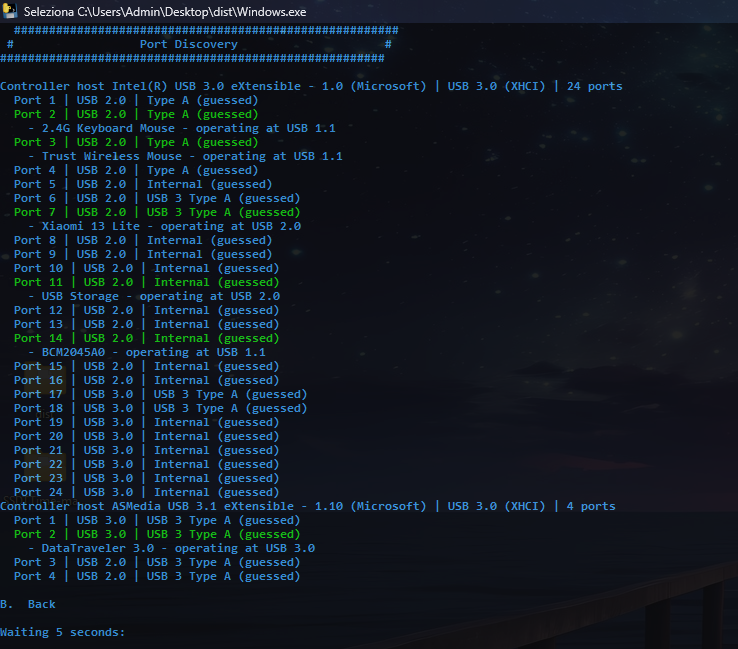Click ASMedia 'Port 3 | USB 2.0' line
738x649 pixels.
(x=157, y=562)
